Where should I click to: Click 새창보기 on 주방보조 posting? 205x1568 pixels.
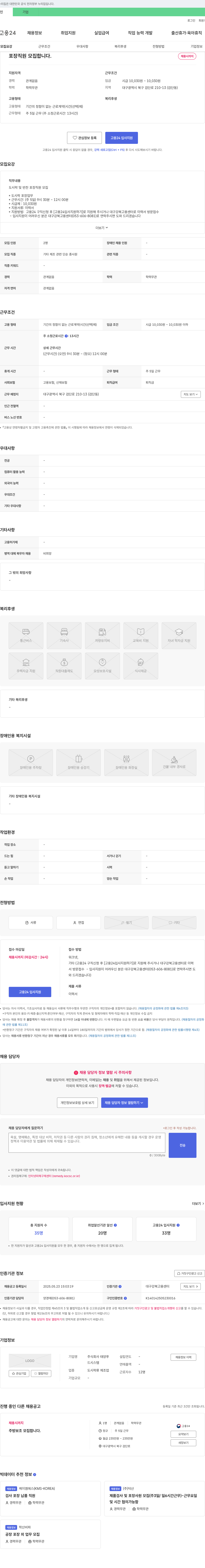[183, 1443]
